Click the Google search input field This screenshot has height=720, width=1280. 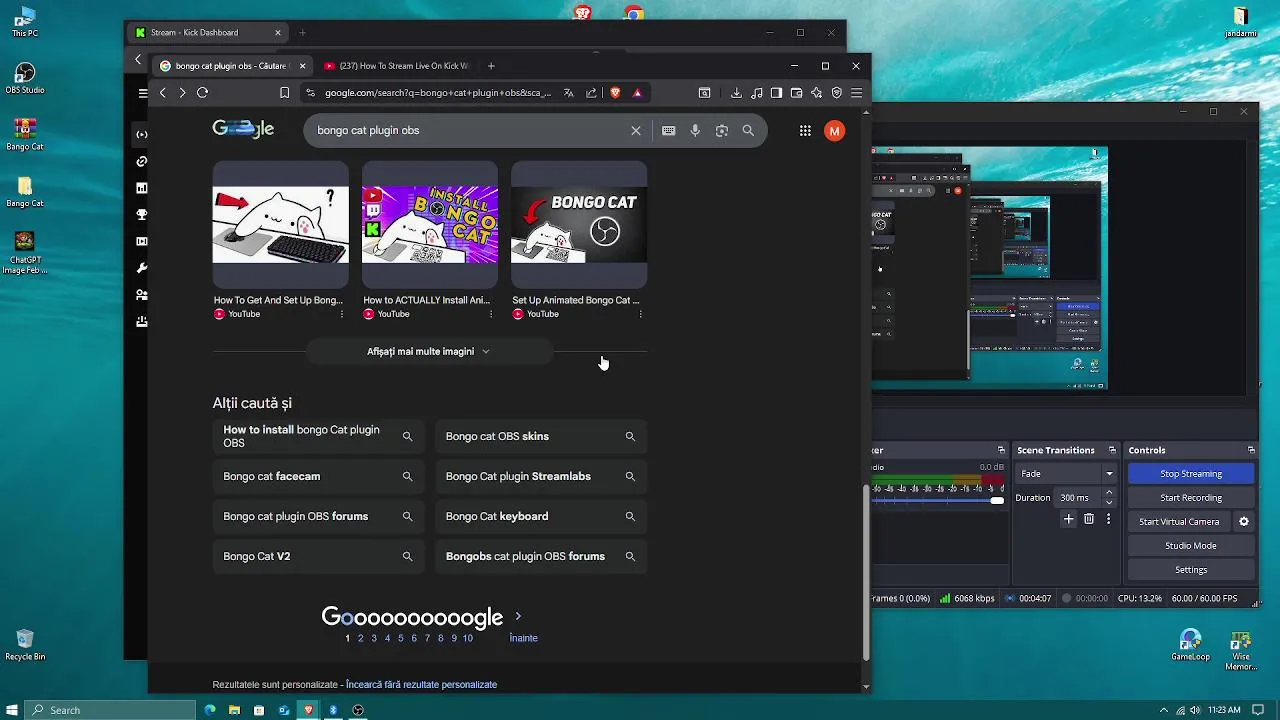(x=468, y=130)
